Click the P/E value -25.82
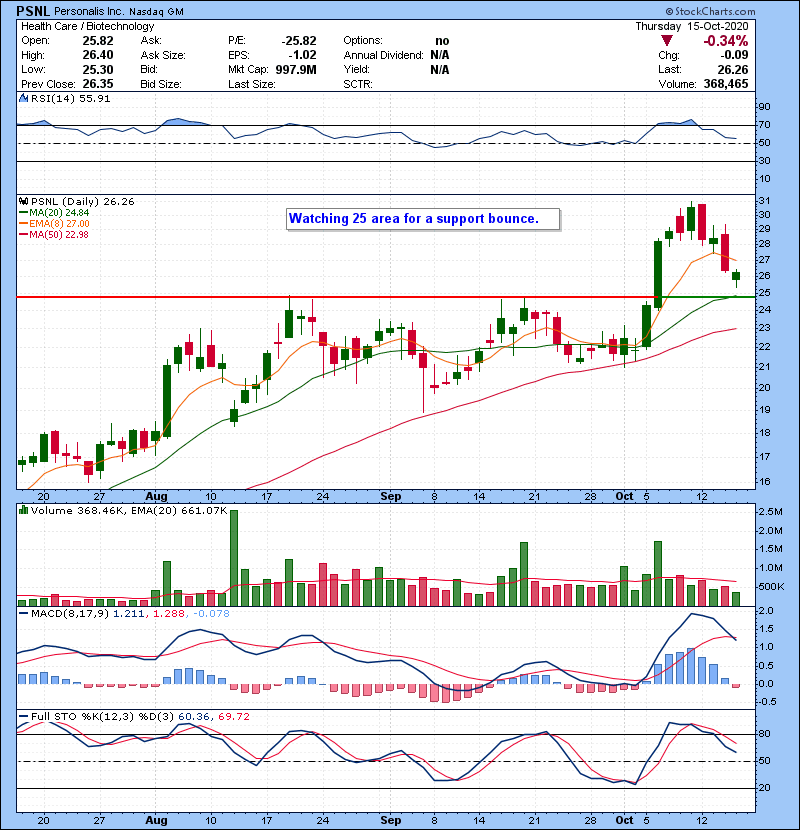Viewport: 800px width, 830px height. pyautogui.click(x=299, y=41)
